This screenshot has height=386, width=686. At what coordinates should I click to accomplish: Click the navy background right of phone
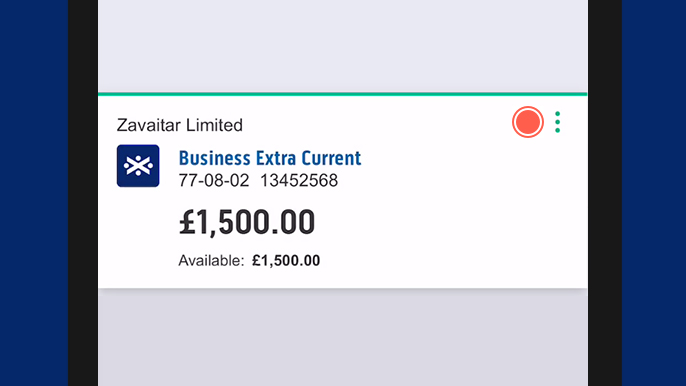654,193
